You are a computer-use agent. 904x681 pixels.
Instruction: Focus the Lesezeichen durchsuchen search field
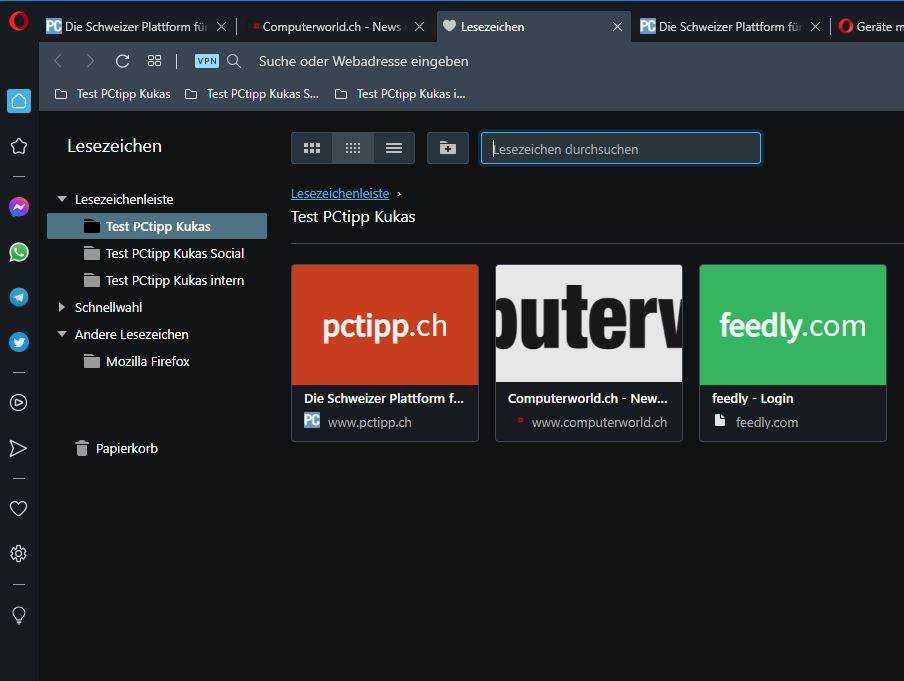pyautogui.click(x=621, y=149)
